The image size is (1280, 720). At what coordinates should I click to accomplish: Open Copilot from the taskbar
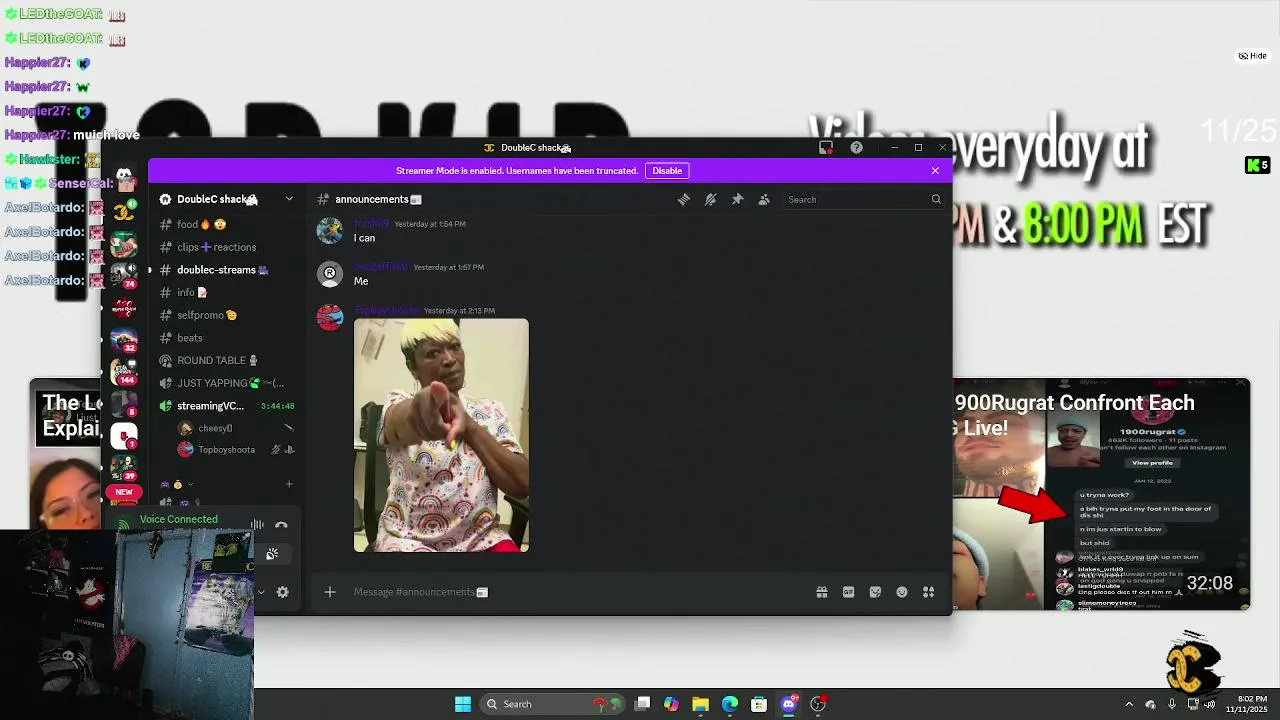click(x=671, y=704)
